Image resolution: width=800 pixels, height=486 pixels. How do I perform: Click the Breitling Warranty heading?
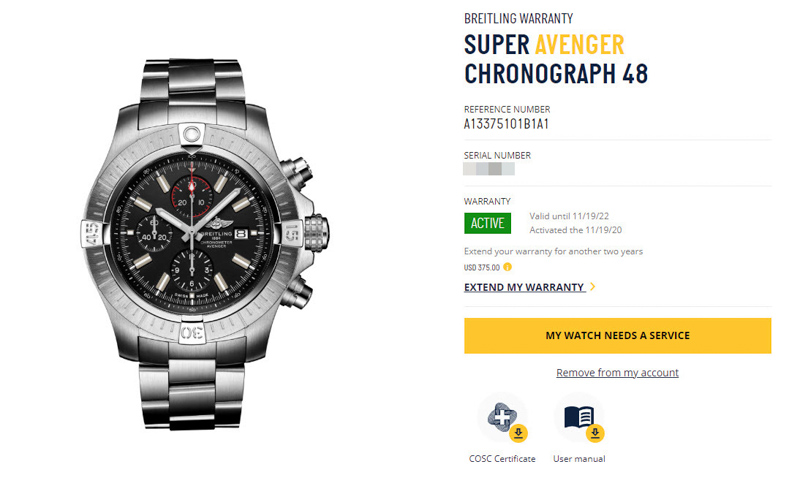pyautogui.click(x=518, y=19)
